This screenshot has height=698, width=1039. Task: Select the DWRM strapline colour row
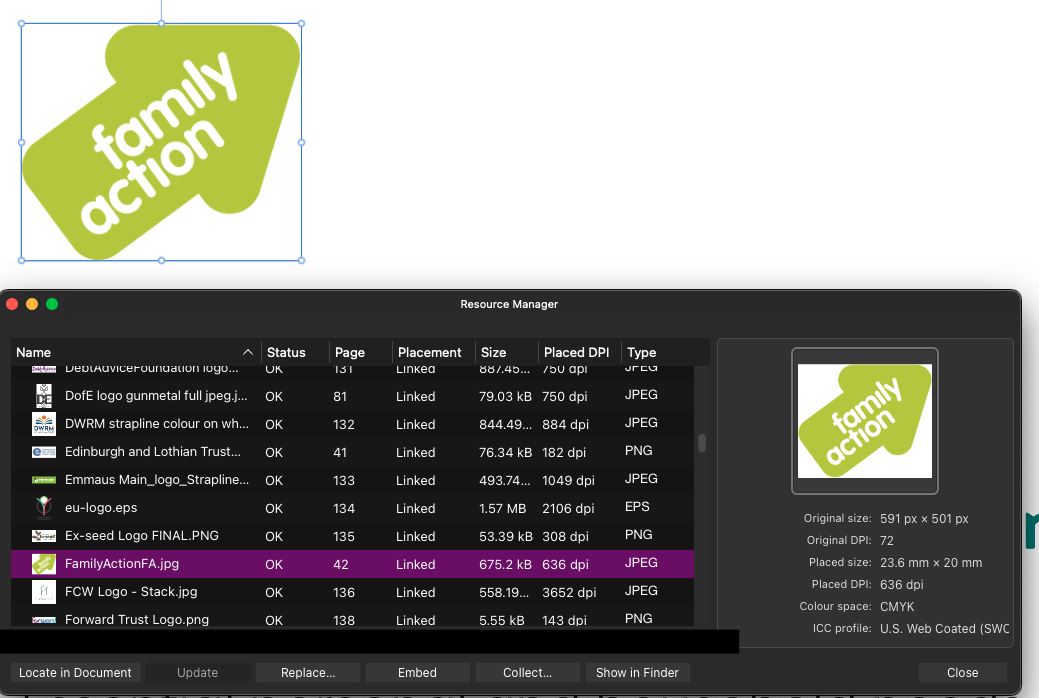[353, 424]
